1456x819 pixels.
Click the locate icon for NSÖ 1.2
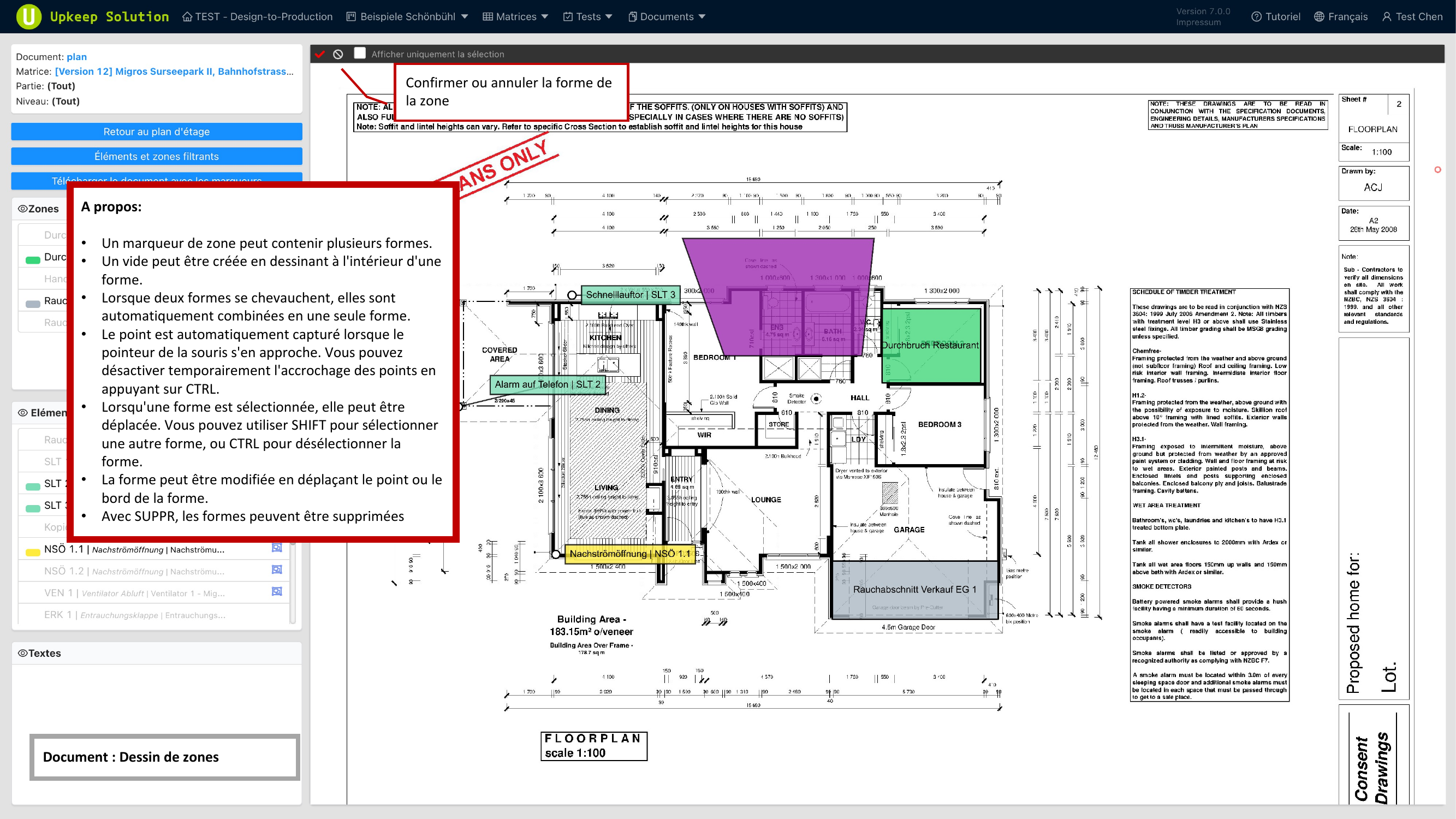[x=277, y=569]
